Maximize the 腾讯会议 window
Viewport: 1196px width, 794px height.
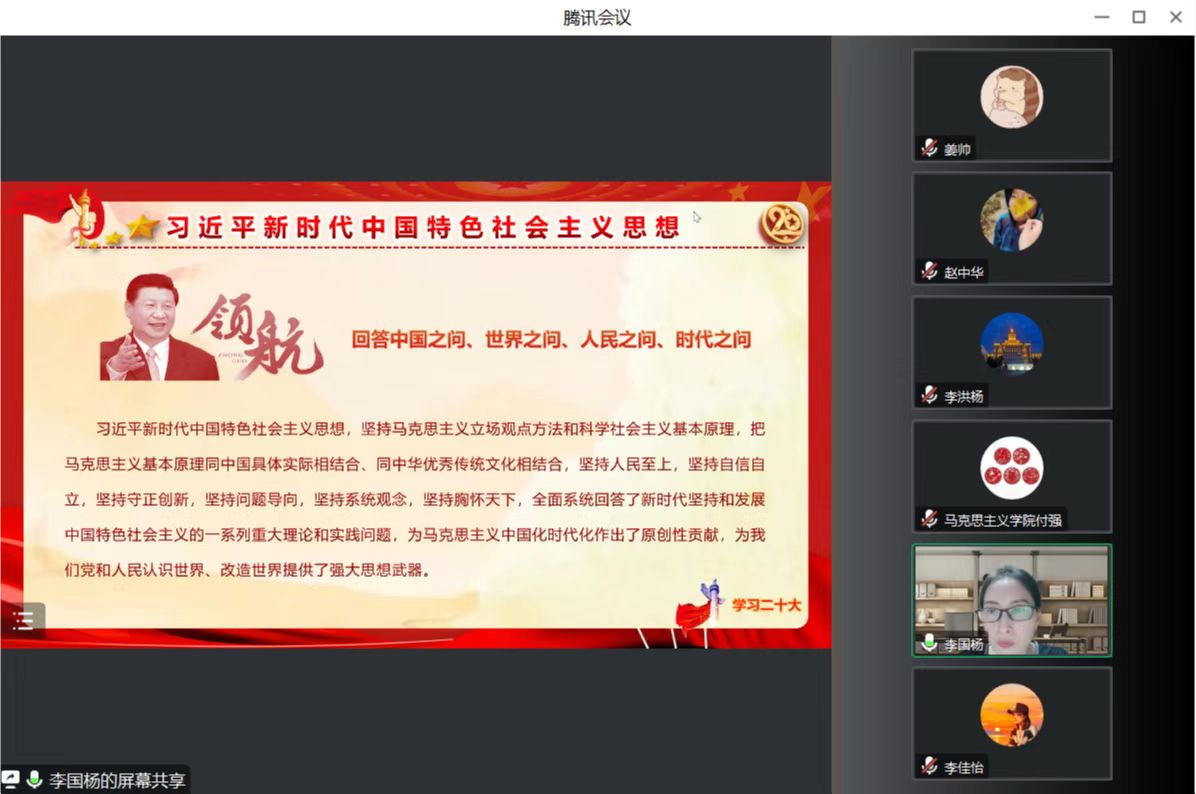(1138, 17)
